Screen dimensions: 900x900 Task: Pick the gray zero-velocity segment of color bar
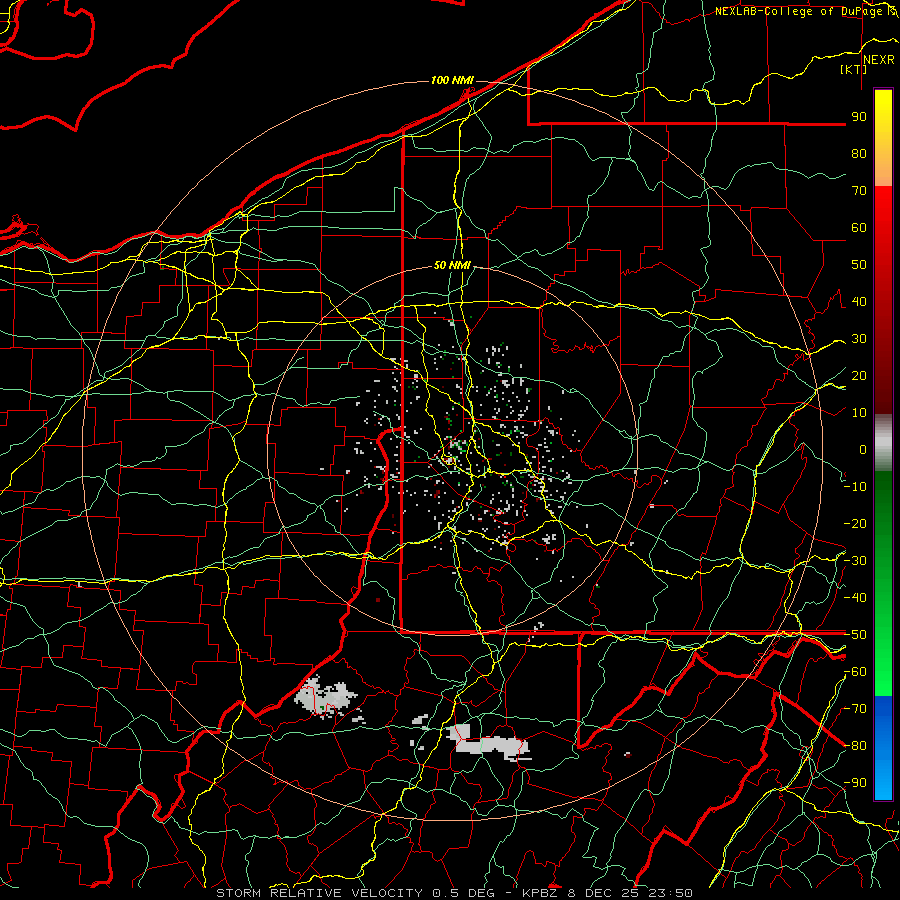(x=883, y=443)
